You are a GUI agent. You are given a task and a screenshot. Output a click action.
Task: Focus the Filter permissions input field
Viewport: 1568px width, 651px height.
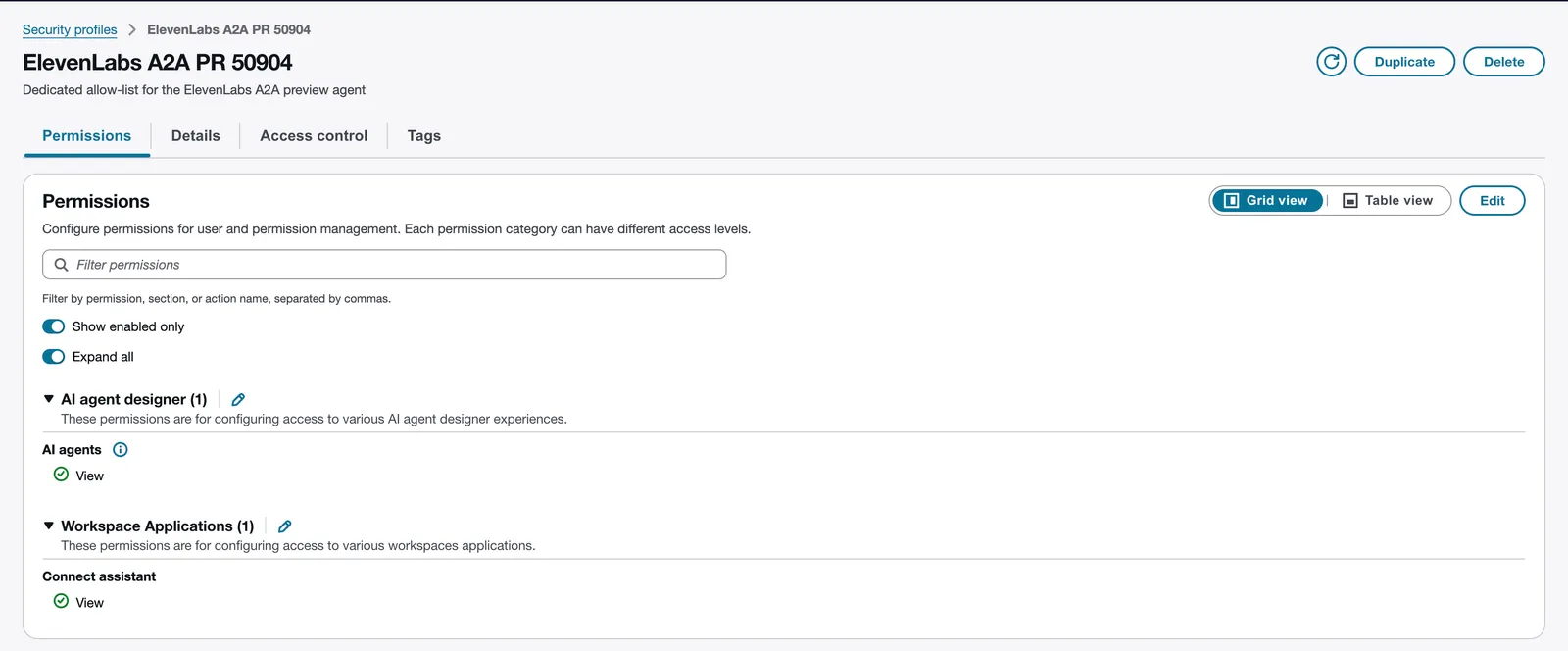pos(384,265)
